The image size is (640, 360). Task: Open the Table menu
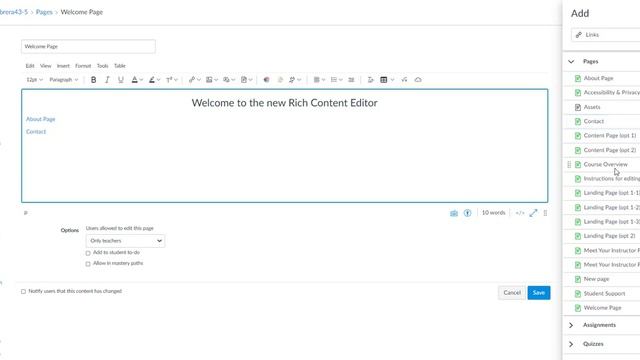coord(120,66)
